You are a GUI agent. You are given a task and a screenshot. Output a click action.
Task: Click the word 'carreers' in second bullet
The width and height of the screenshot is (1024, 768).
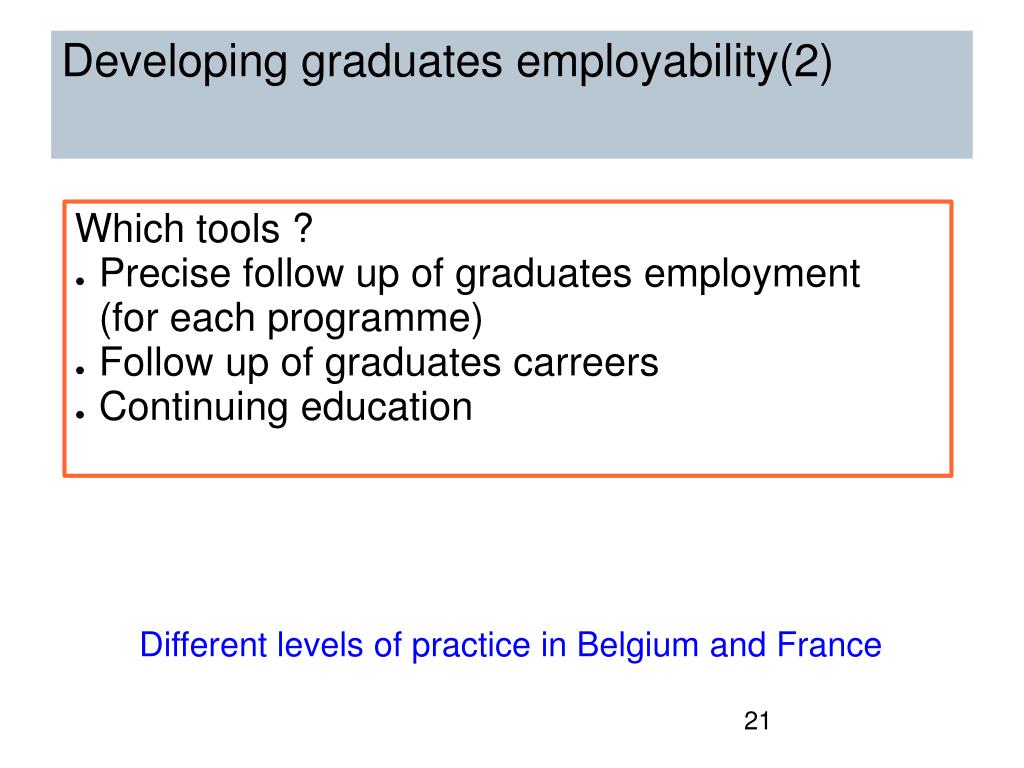pos(586,363)
